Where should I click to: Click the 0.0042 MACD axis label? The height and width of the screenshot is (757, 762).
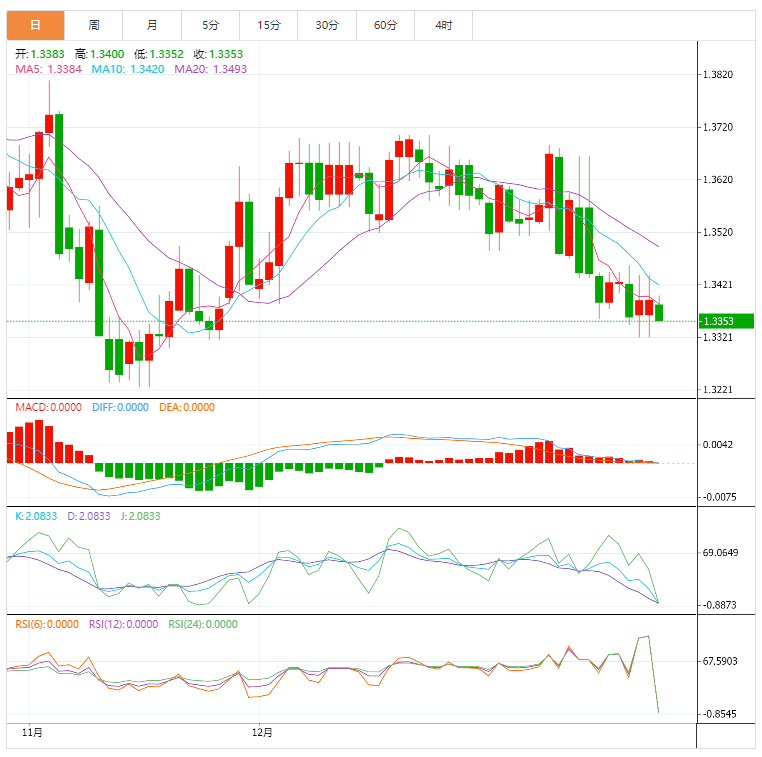click(x=718, y=445)
